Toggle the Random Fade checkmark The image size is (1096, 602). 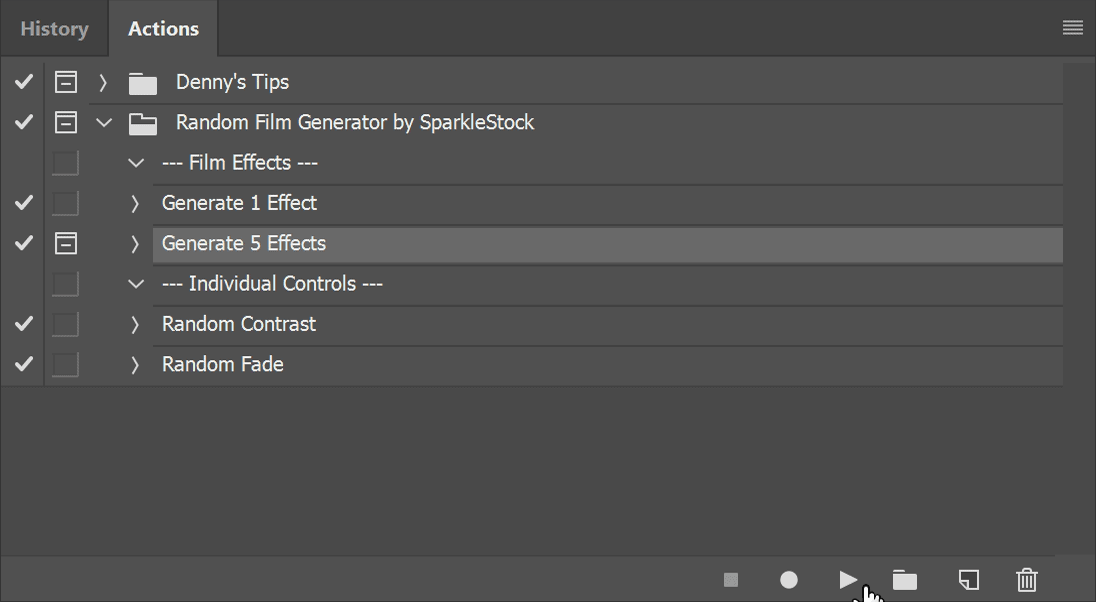point(24,364)
